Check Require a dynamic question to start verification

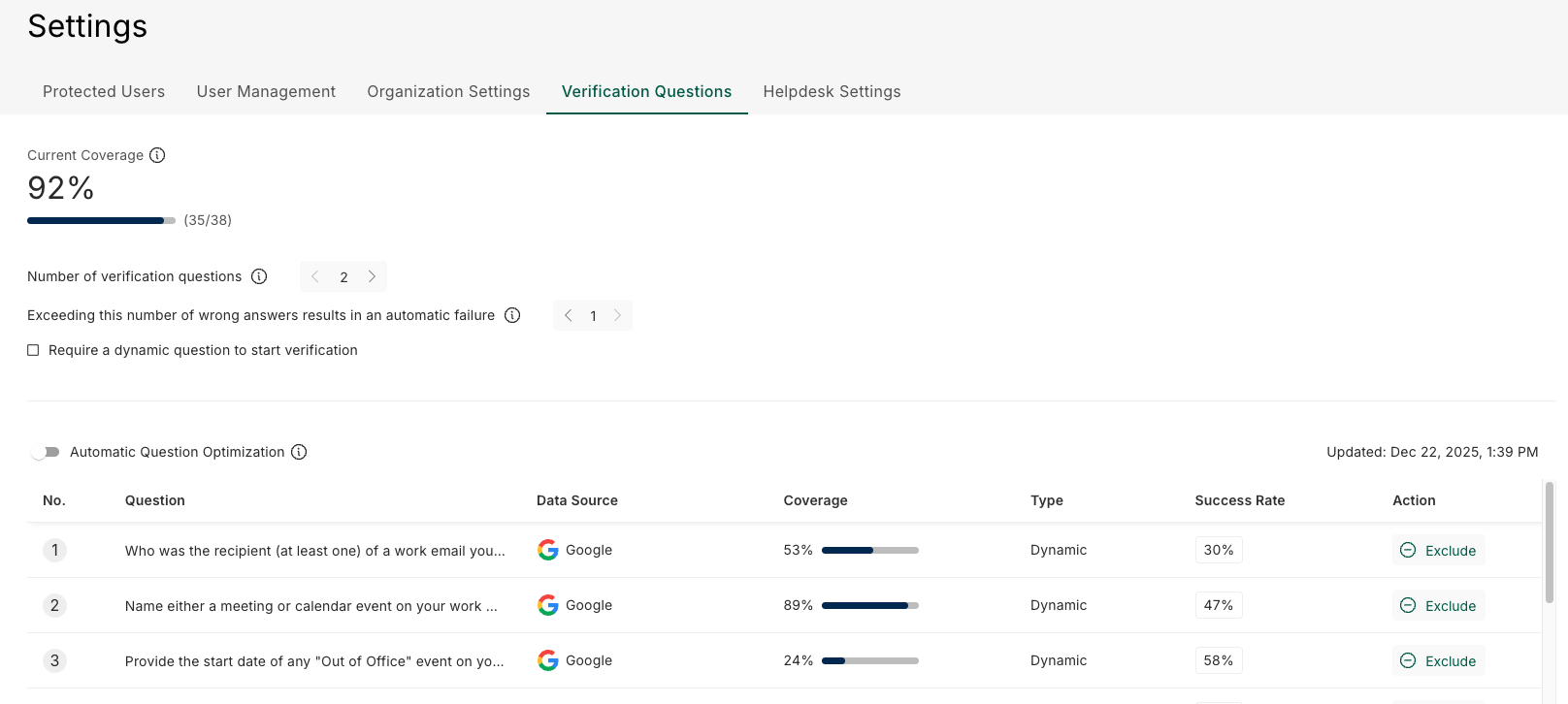tap(33, 350)
